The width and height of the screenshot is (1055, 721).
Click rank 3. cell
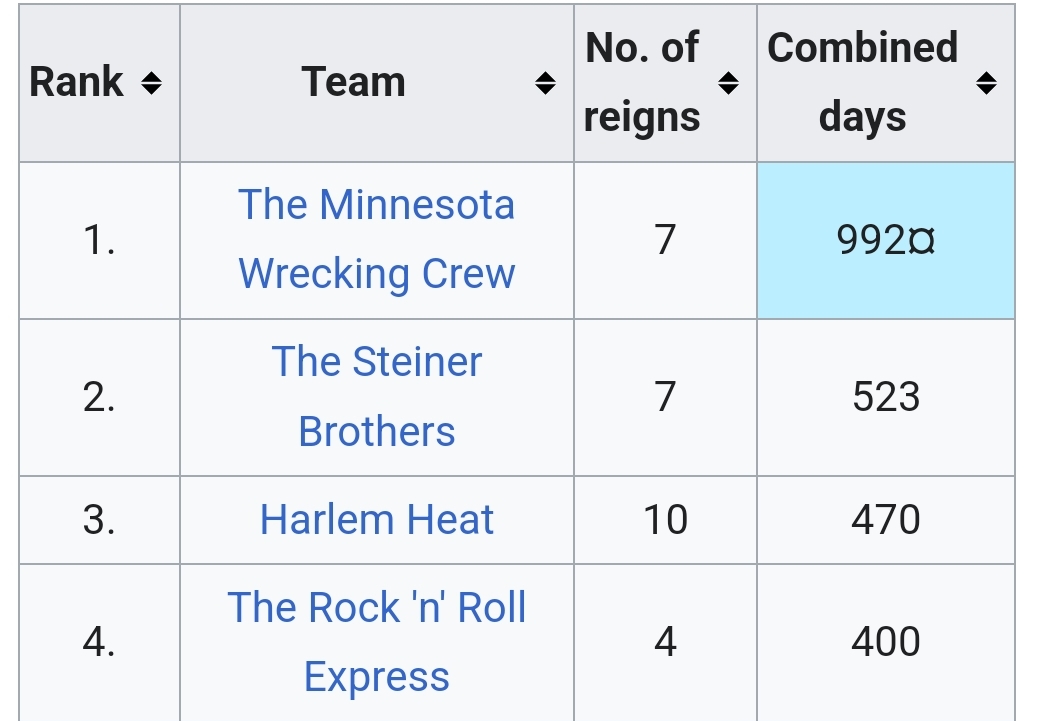tap(99, 520)
